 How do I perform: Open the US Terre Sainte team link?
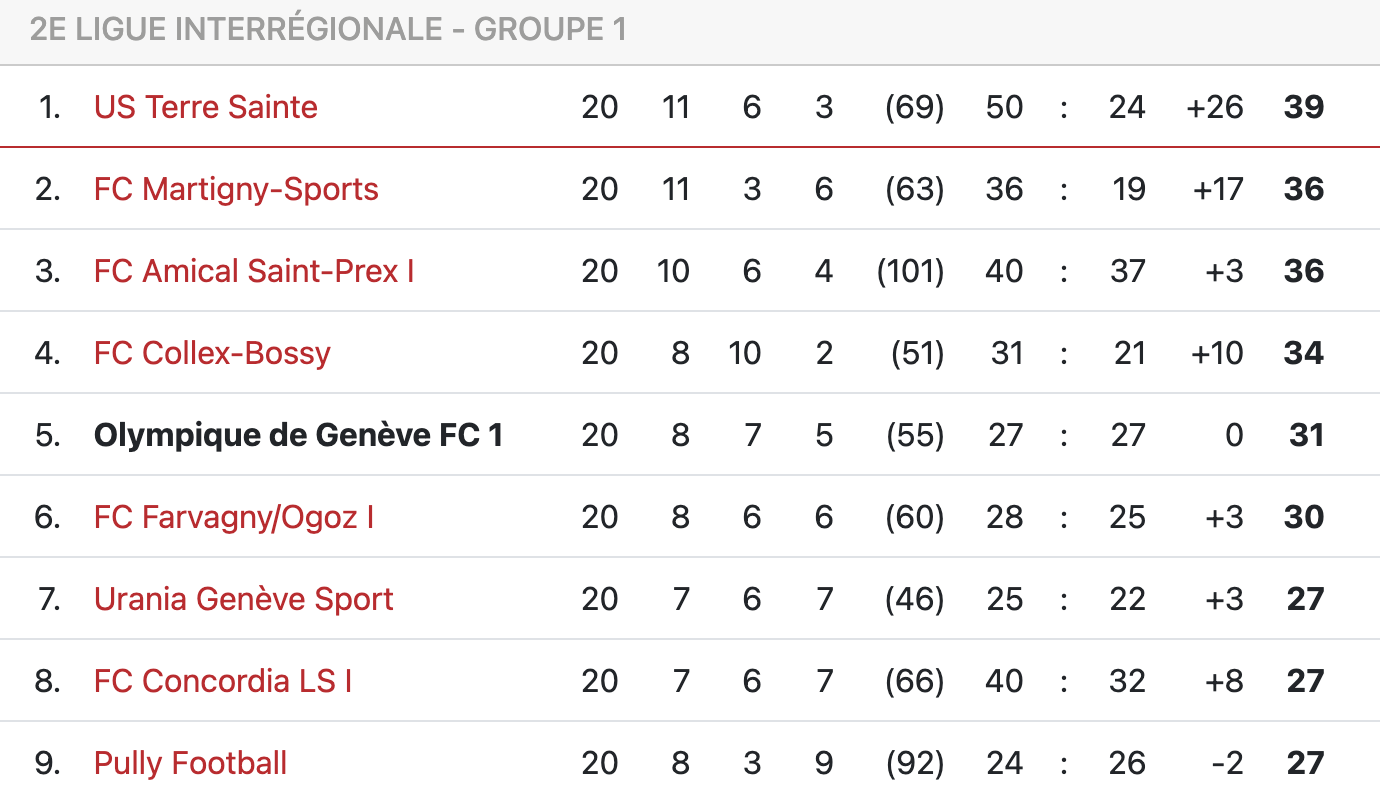[x=205, y=107]
